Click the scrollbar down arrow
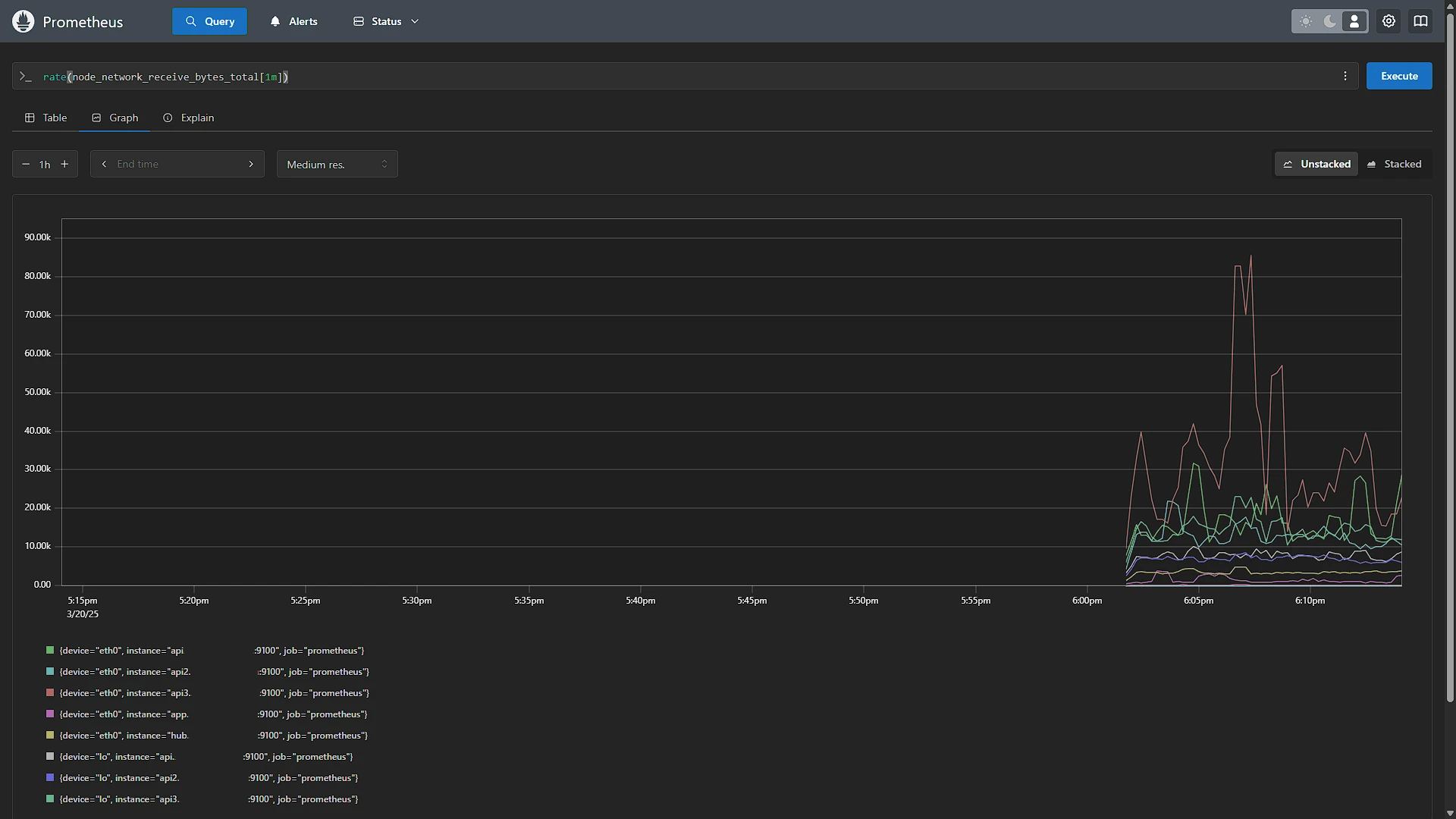Screen dimensions: 1456x819 pos(1450,814)
